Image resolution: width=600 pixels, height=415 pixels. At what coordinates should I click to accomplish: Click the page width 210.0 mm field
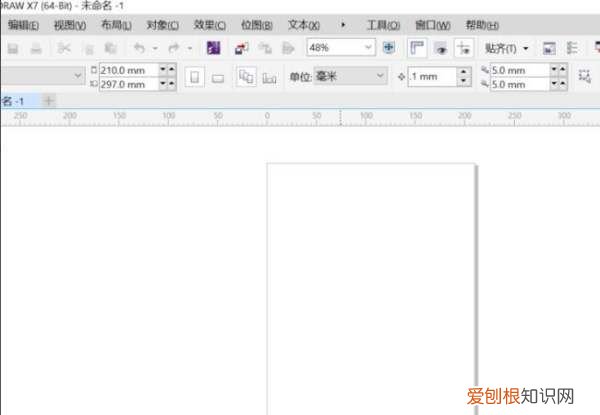pyautogui.click(x=128, y=70)
